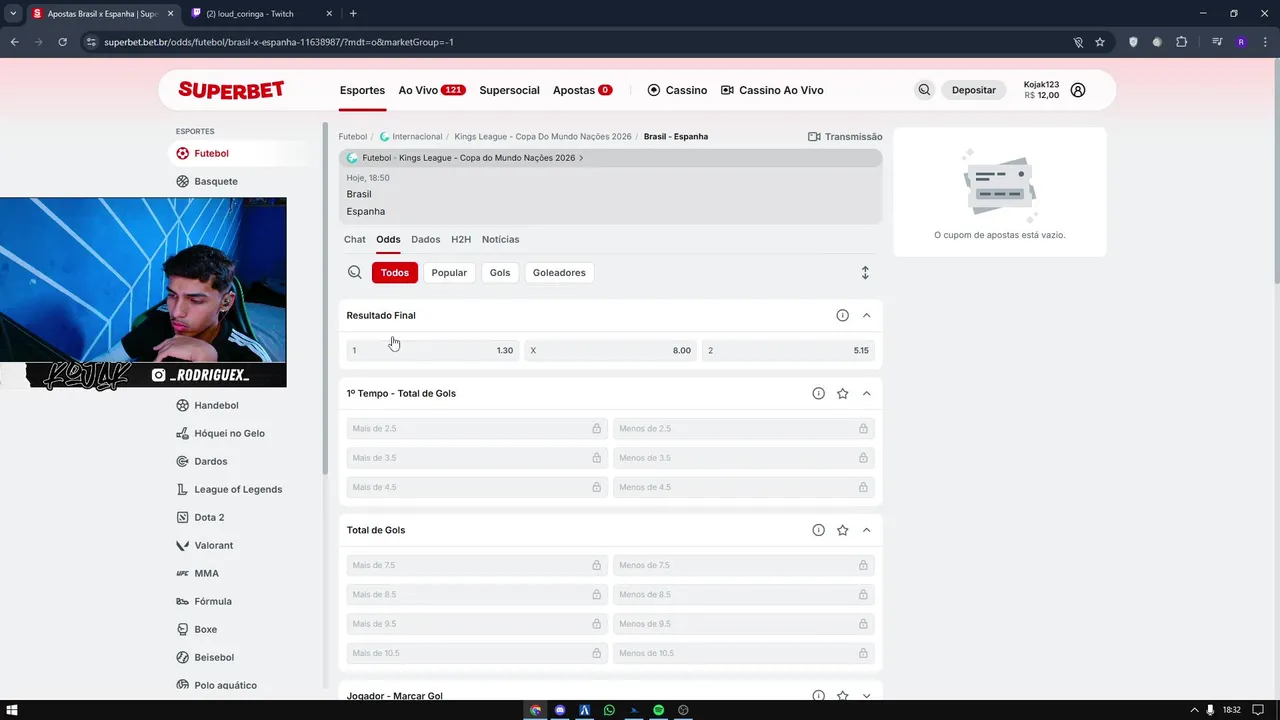Select the Gols filter chip
Image resolution: width=1280 pixels, height=720 pixels.
(x=500, y=272)
